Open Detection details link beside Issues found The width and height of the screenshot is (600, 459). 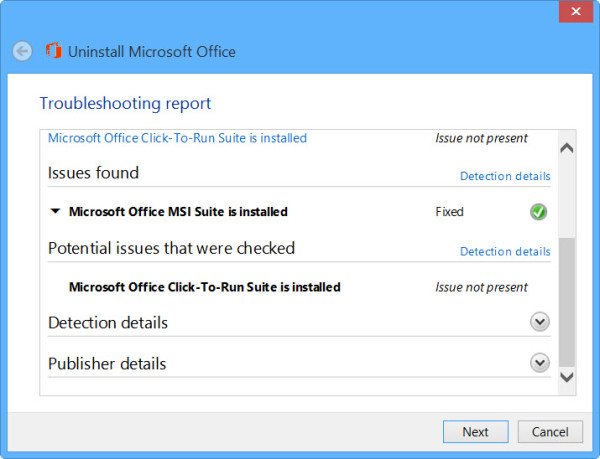505,176
